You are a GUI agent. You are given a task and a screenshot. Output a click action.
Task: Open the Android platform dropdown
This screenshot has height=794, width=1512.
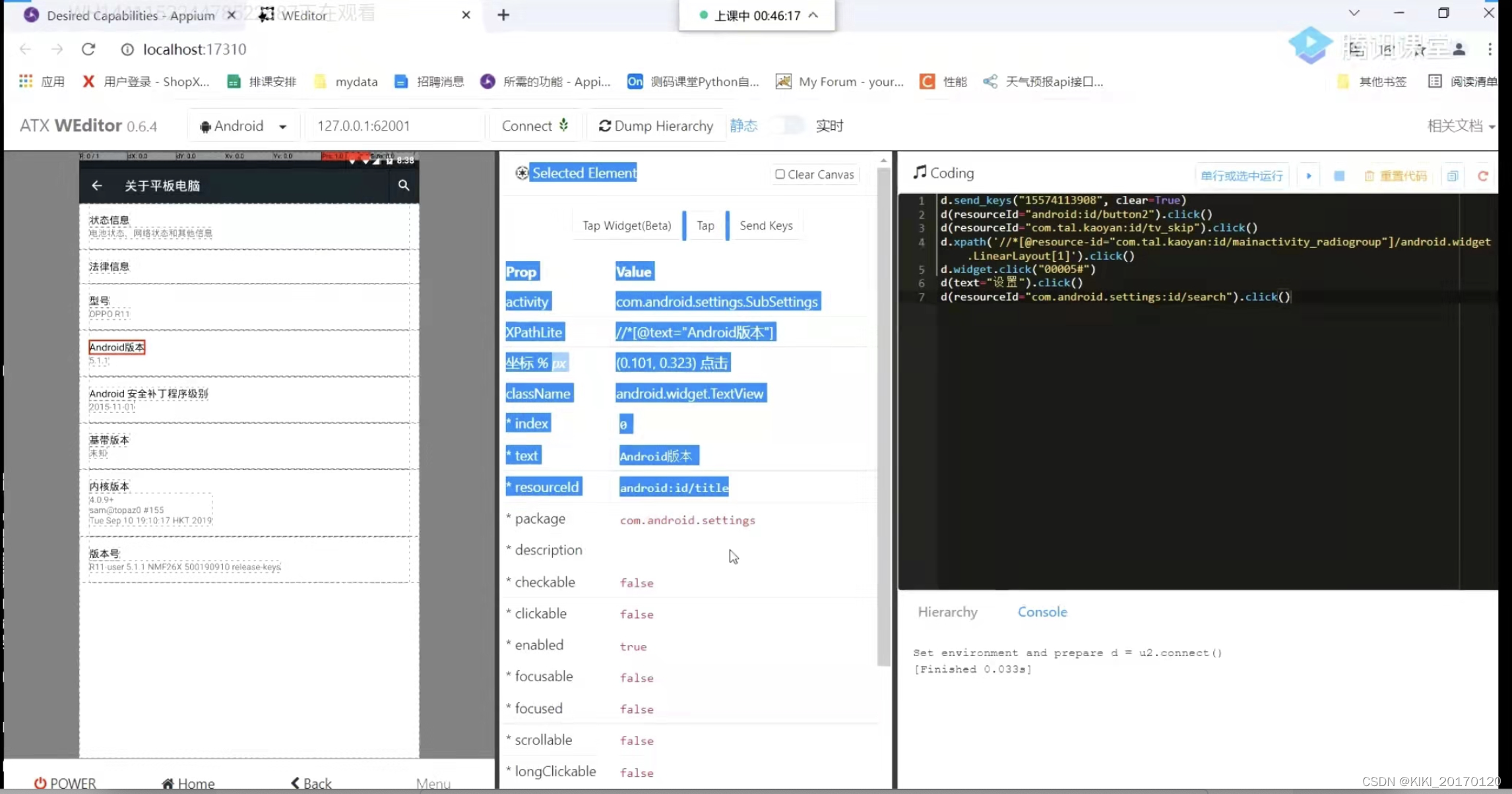point(243,126)
